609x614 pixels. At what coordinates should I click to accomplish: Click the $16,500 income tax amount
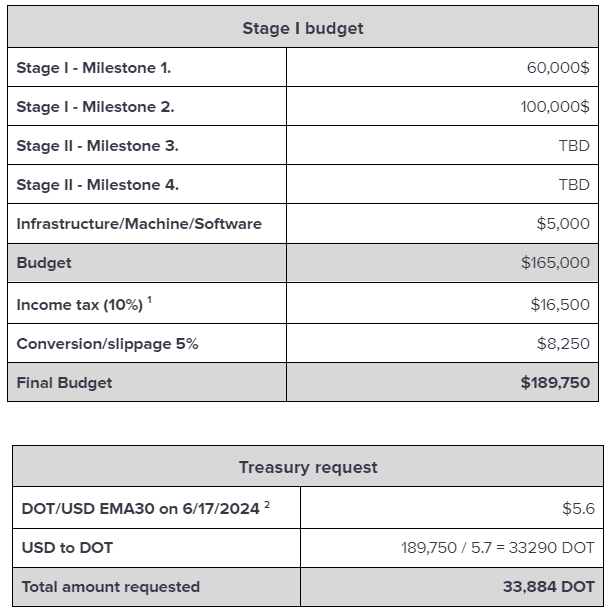[x=560, y=304]
